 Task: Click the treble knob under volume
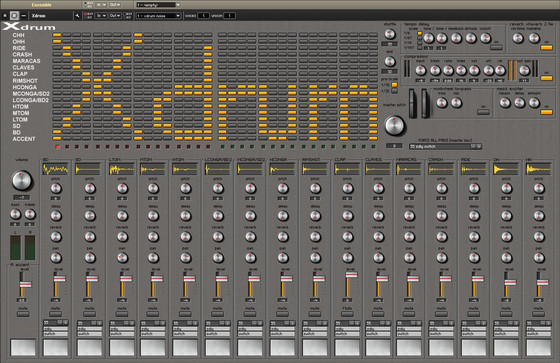[30, 214]
